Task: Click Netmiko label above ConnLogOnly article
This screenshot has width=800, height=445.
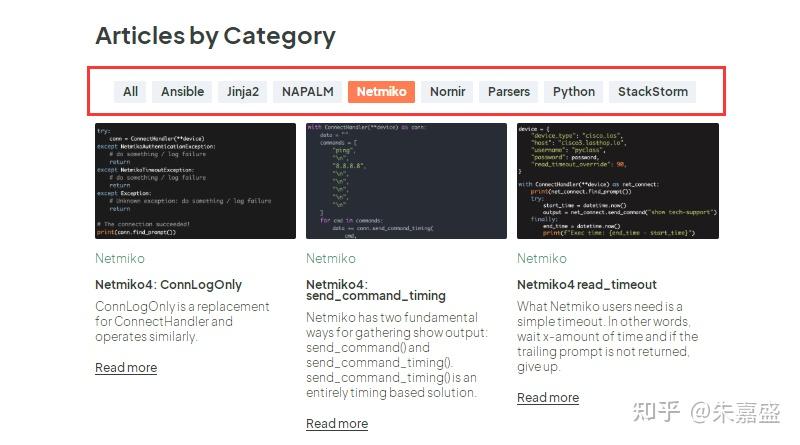Action: (120, 259)
